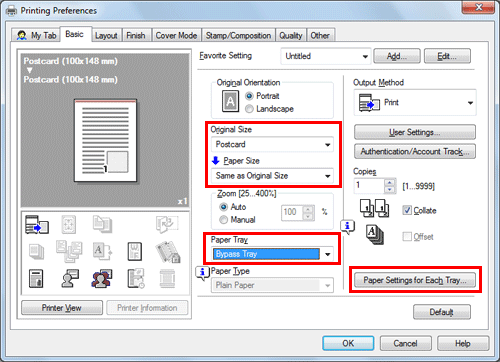The height and width of the screenshot is (362, 500).
Task: Select Manual zoom radio button
Action: pyautogui.click(x=224, y=220)
